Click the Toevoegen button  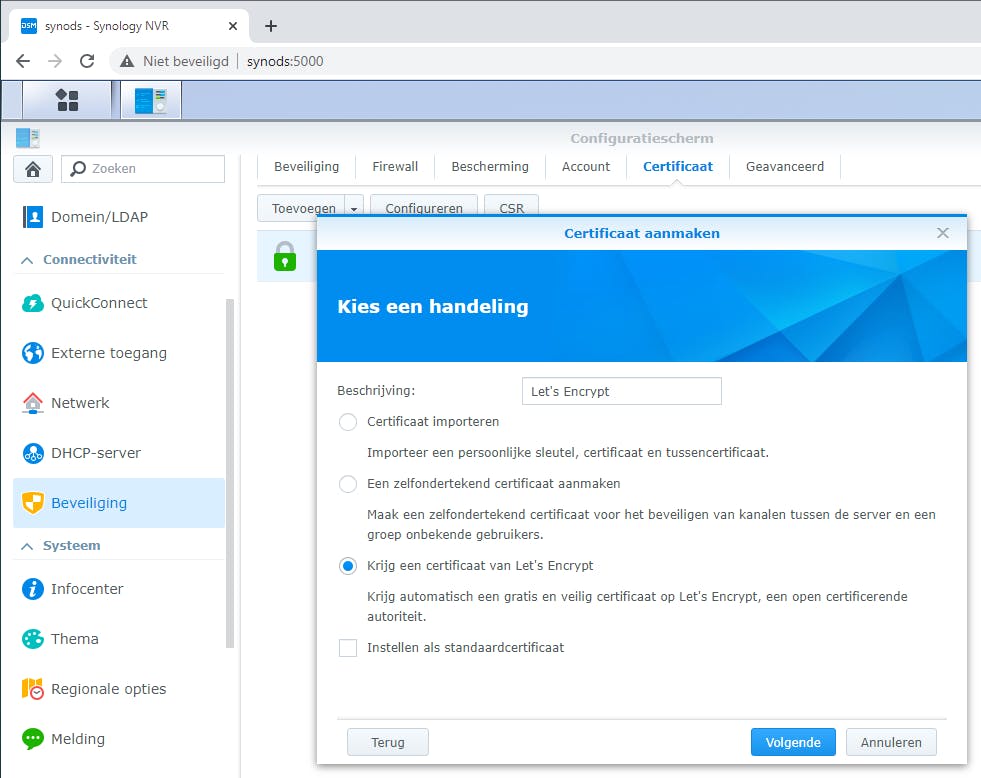pyautogui.click(x=303, y=208)
